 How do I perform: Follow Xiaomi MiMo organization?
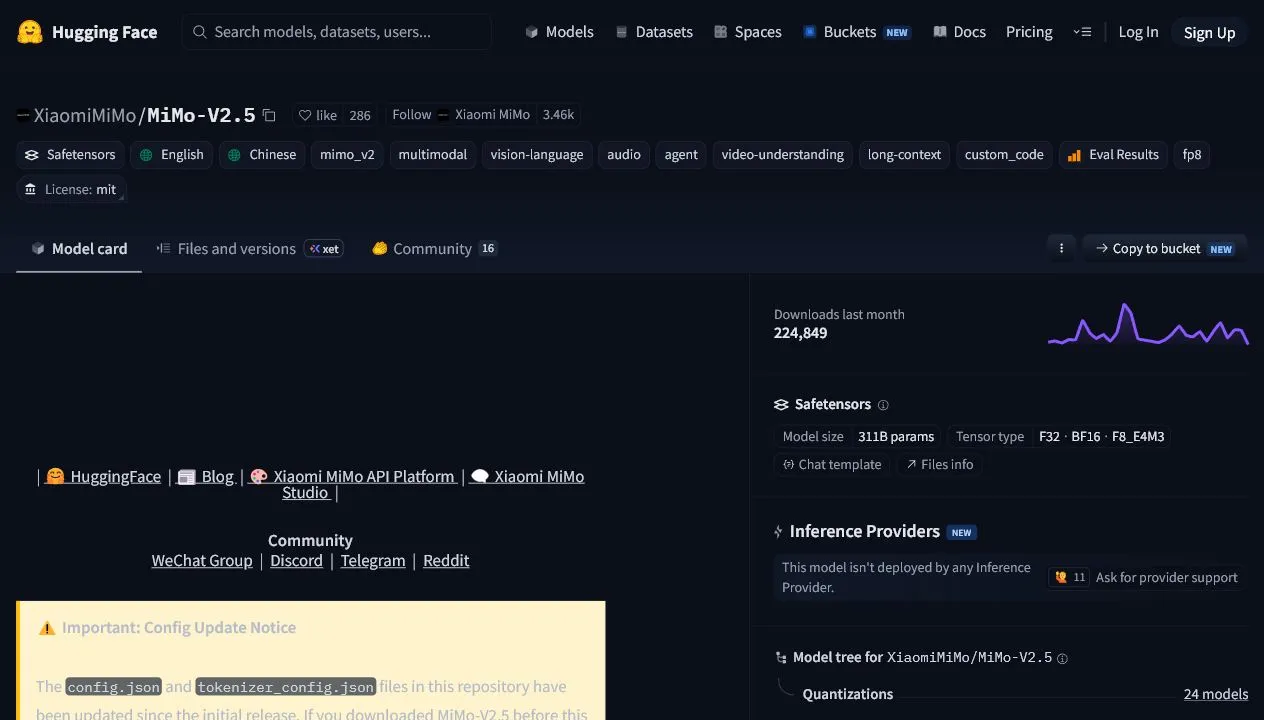pyautogui.click(x=411, y=115)
